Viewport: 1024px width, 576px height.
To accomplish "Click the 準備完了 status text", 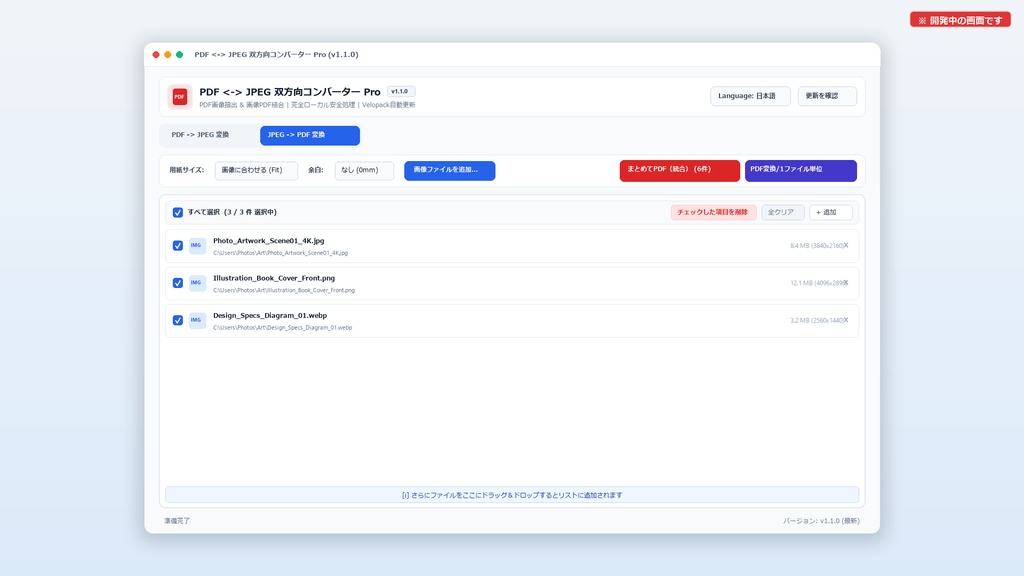I will pos(177,521).
